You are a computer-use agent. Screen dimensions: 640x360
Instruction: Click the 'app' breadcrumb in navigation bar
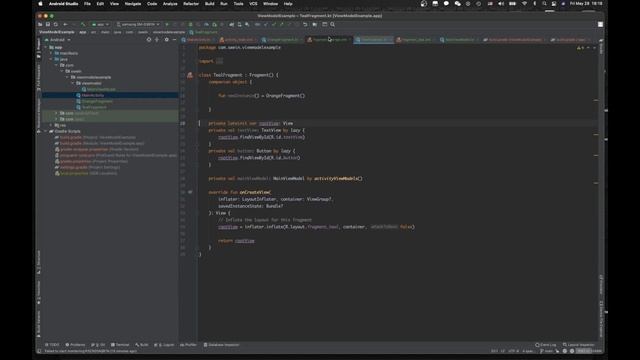[82, 32]
